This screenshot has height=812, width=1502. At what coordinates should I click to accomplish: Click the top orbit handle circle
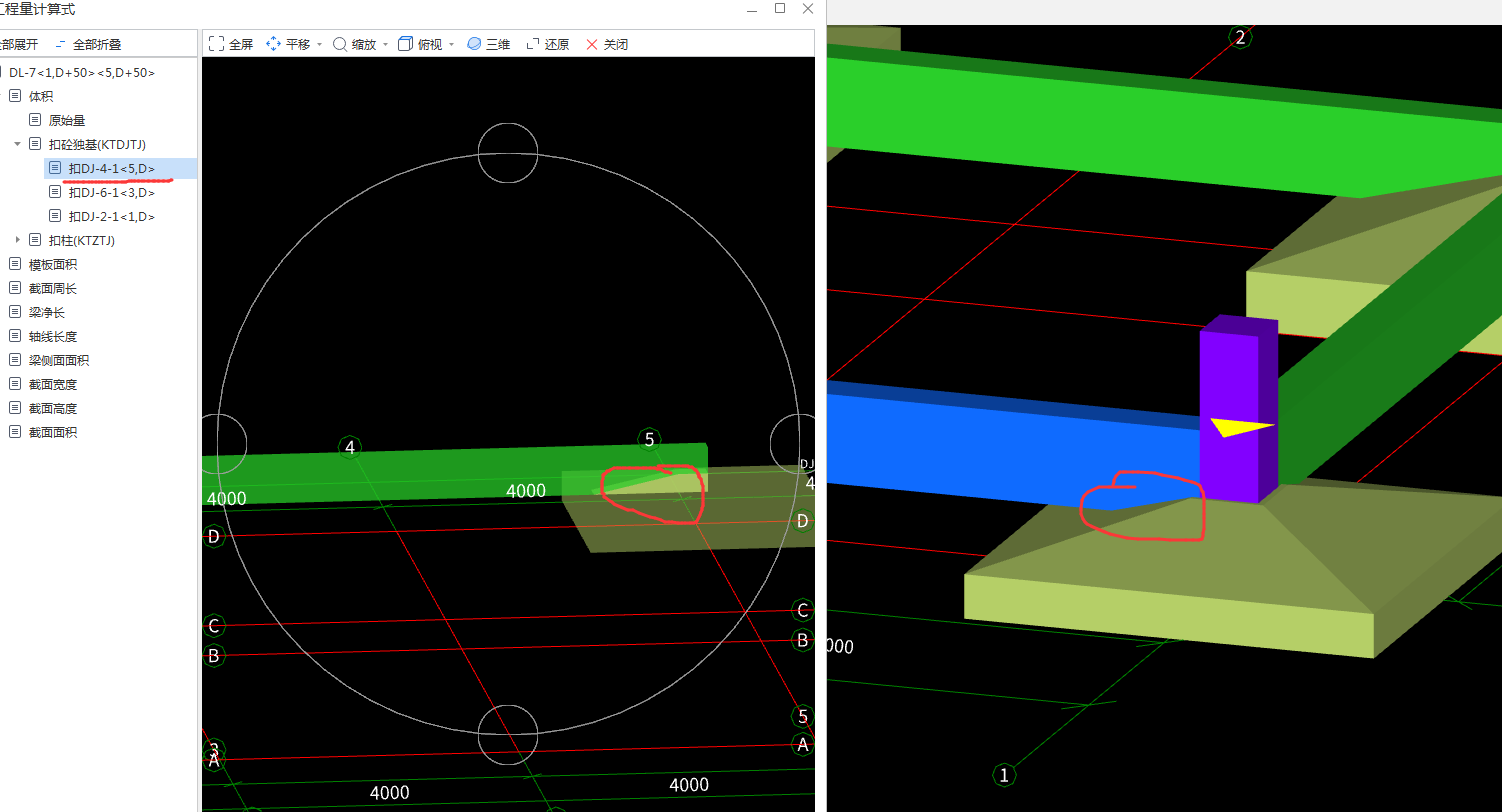click(508, 153)
